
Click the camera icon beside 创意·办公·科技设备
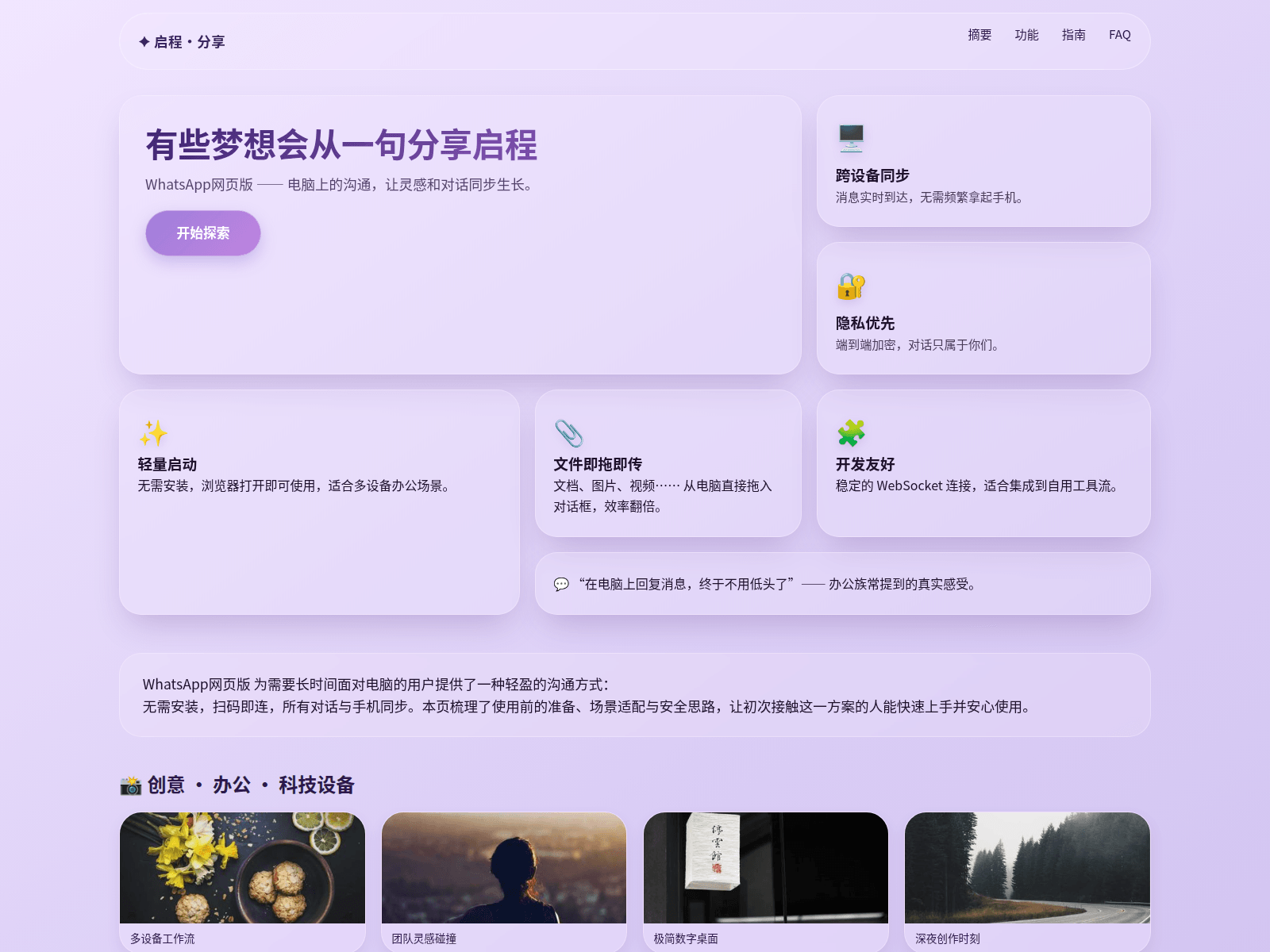(x=130, y=785)
